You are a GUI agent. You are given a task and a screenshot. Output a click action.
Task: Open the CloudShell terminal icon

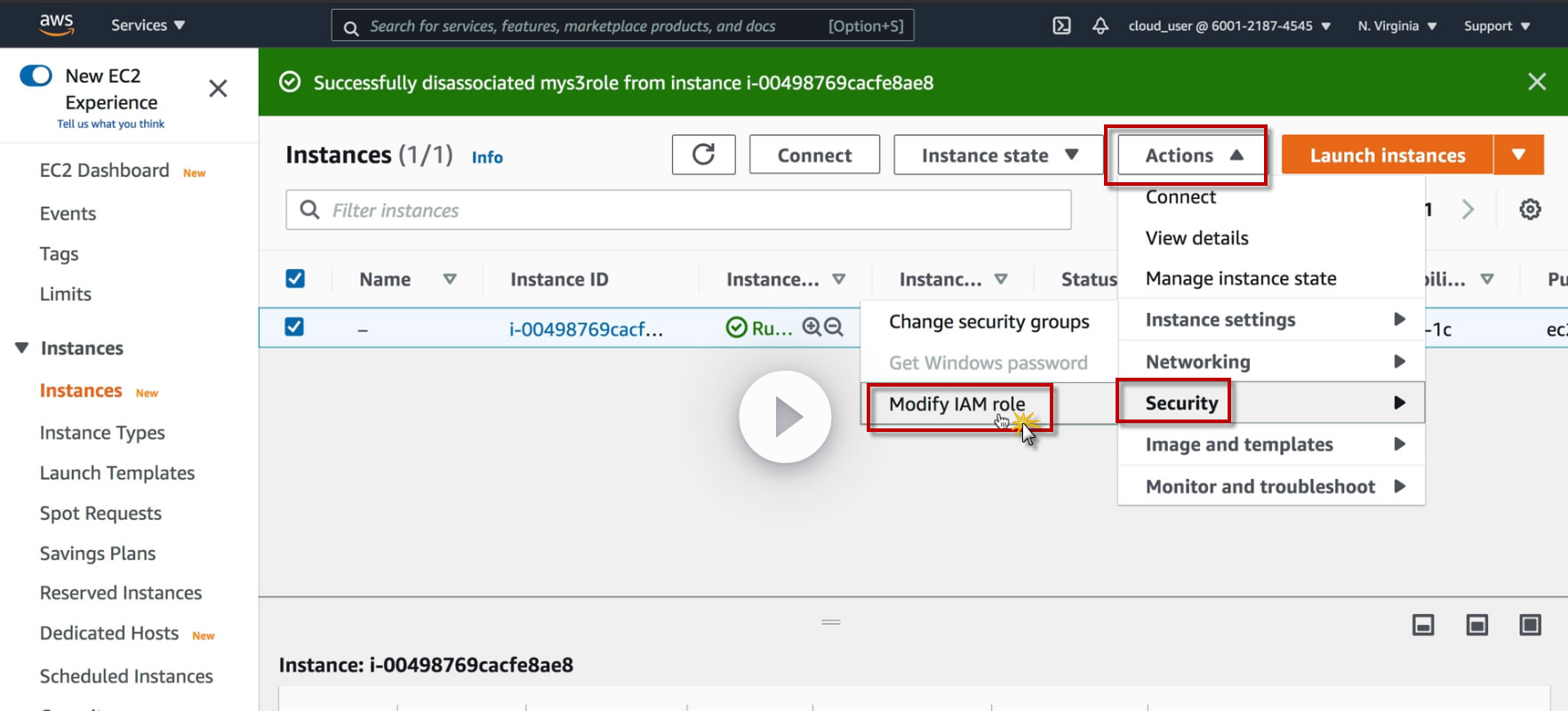tap(1061, 26)
